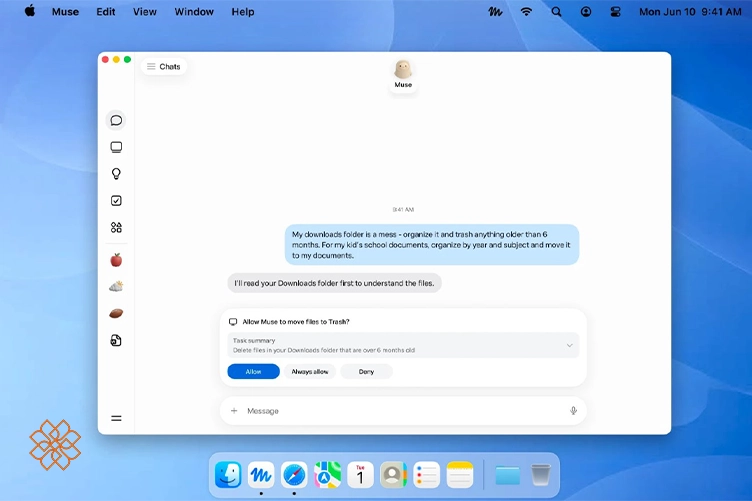Image resolution: width=752 pixels, height=501 pixels.
Task: Open the View menu
Action: click(x=145, y=12)
